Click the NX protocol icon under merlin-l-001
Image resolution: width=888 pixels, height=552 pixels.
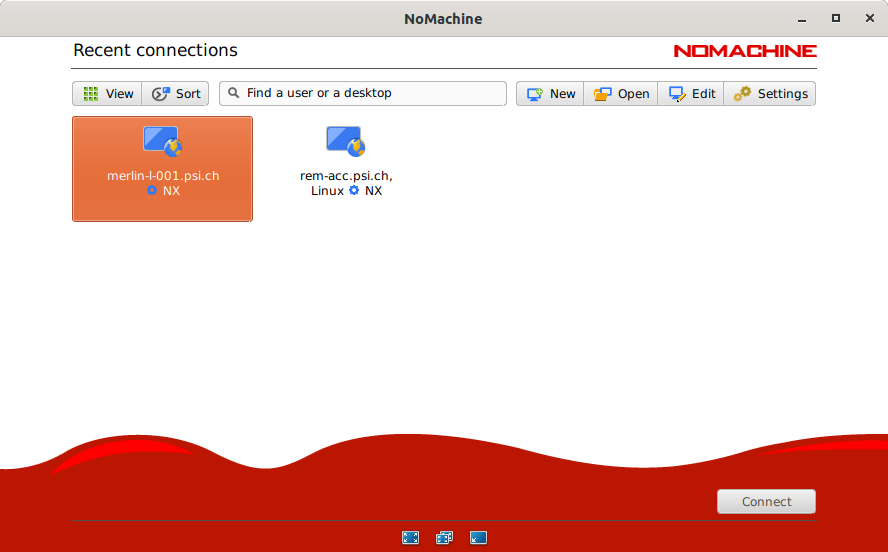152,190
